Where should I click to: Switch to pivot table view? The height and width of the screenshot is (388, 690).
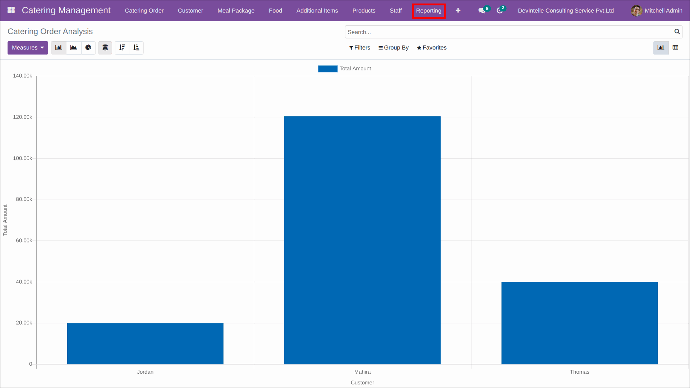pos(675,48)
